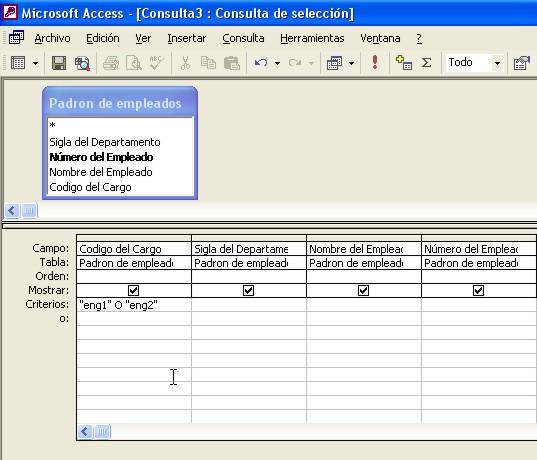
Task: Open the ? help menu
Action: pyautogui.click(x=419, y=38)
